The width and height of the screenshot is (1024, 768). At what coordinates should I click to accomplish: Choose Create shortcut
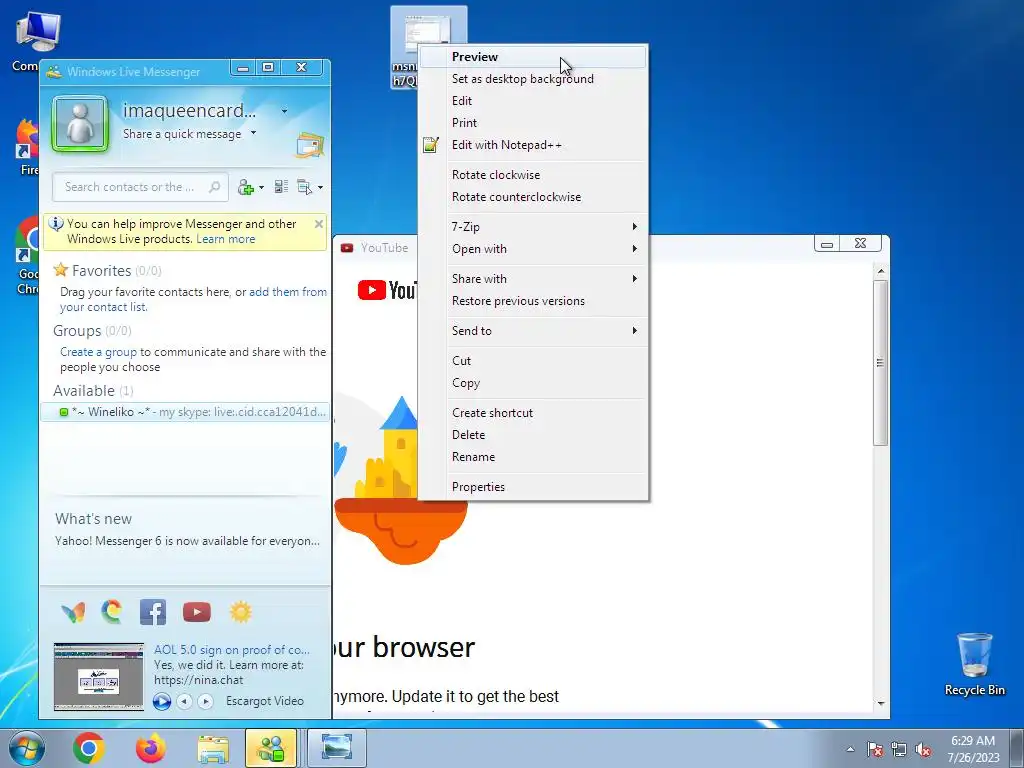coord(533,413)
